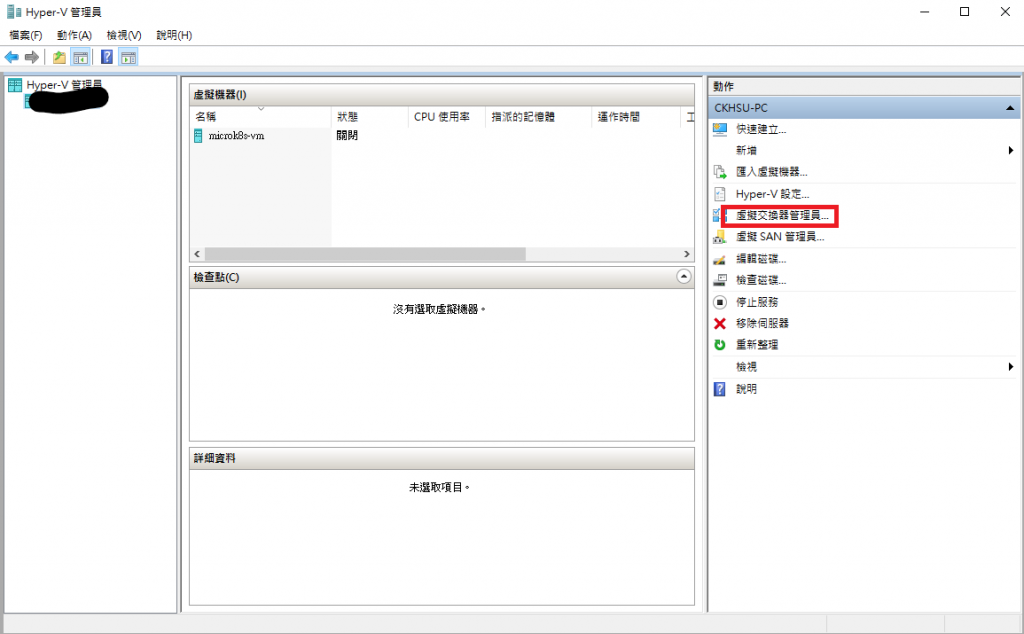1024x634 pixels.
Task: Open the 說明(H) menu
Action: [174, 35]
